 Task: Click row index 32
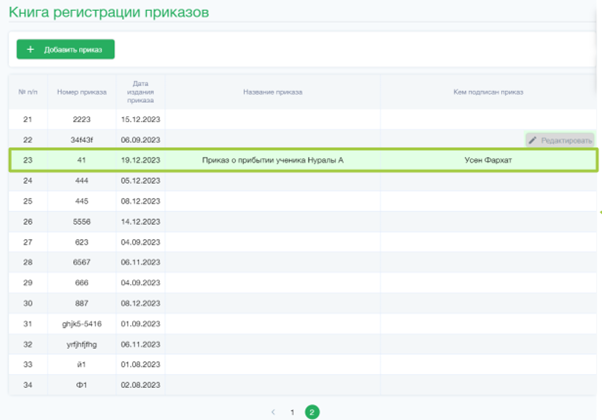tap(28, 344)
